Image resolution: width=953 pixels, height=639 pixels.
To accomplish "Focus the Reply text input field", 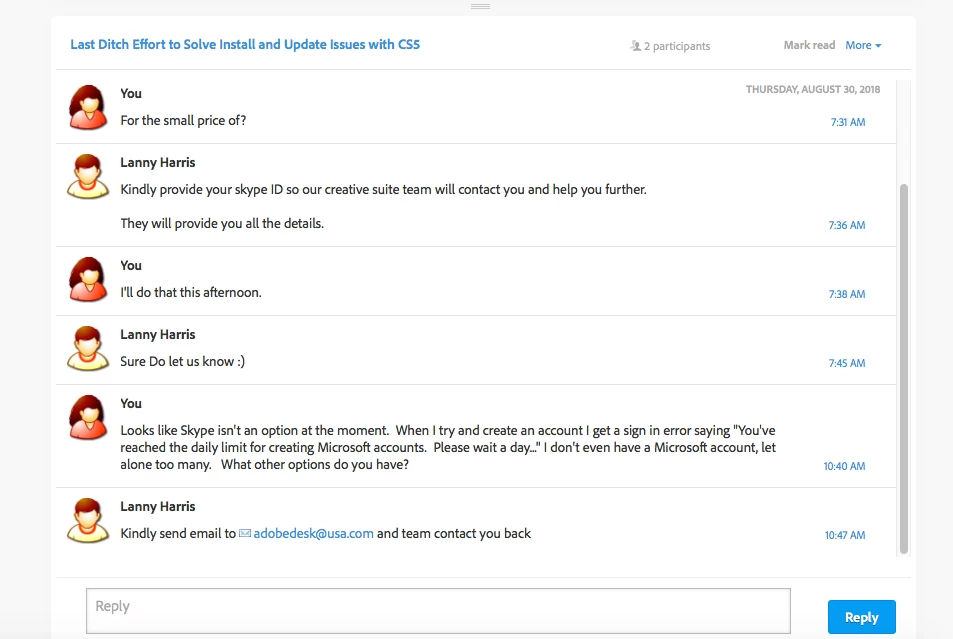I will [x=438, y=611].
